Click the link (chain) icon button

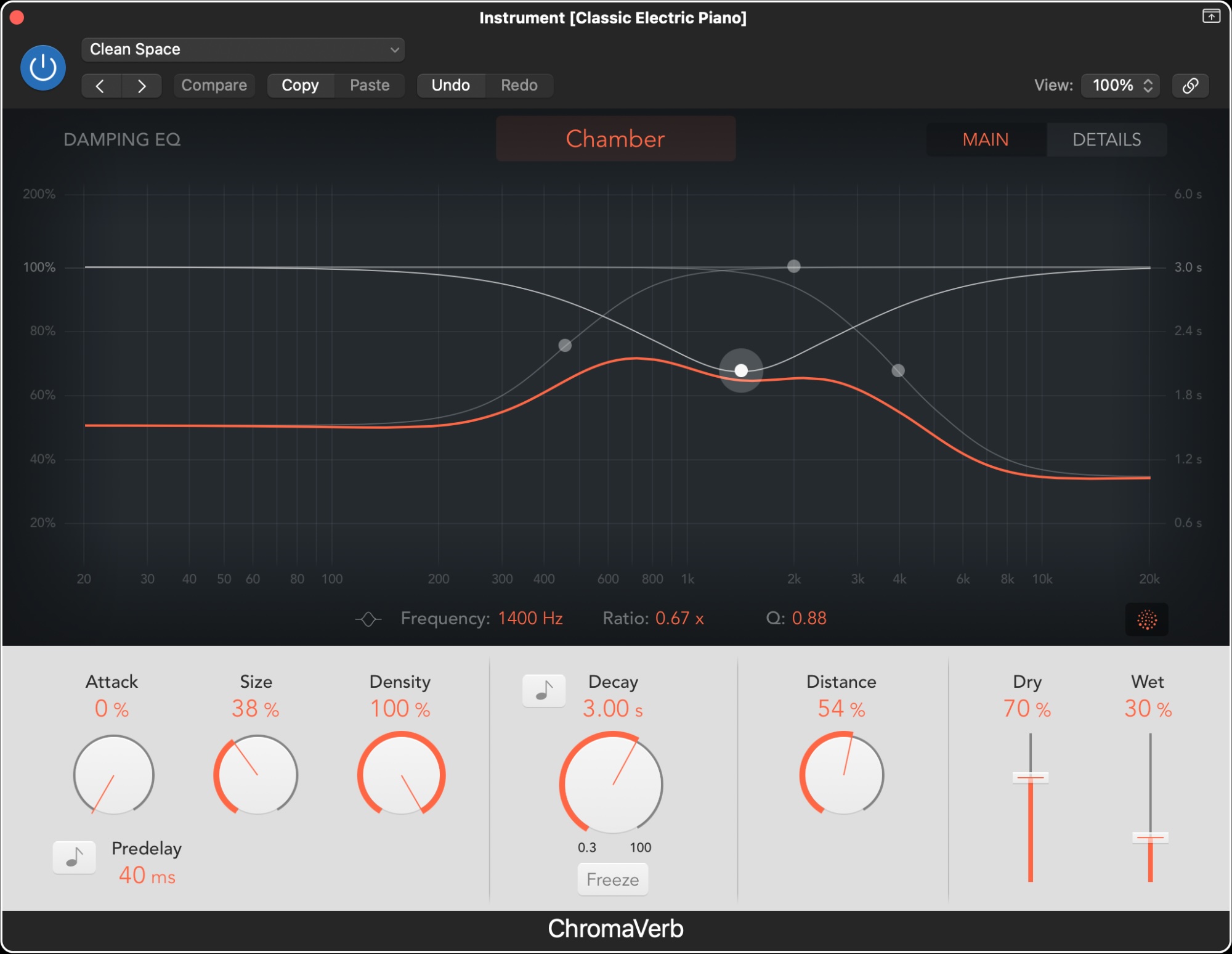click(1190, 86)
